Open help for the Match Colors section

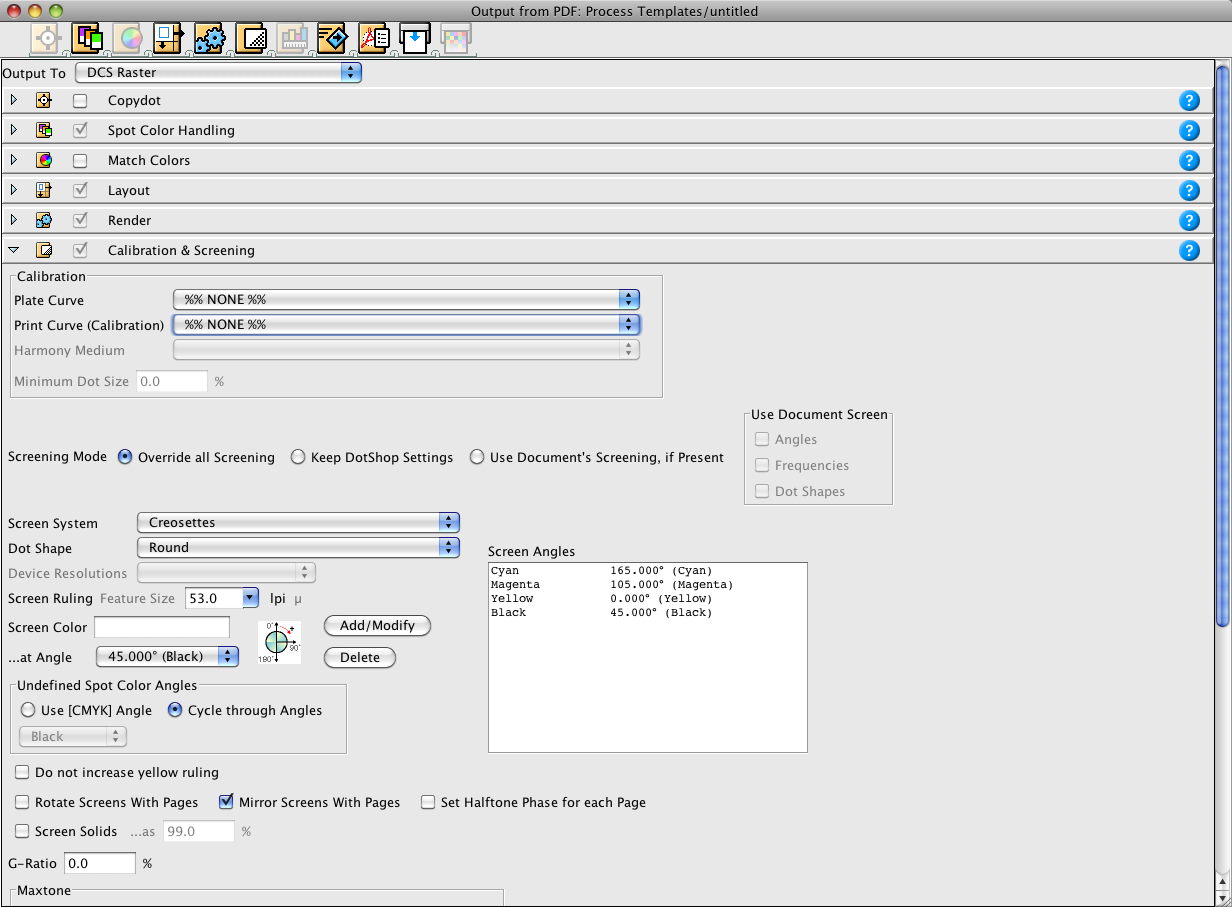1189,160
